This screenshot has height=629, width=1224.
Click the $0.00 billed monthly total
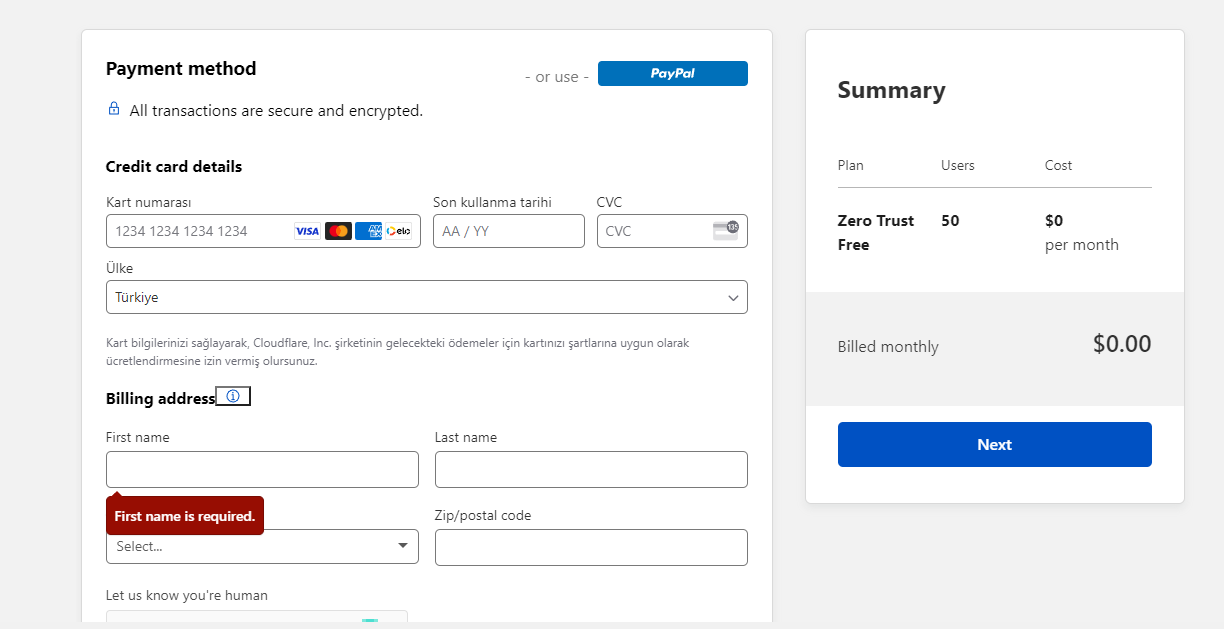pos(1121,344)
